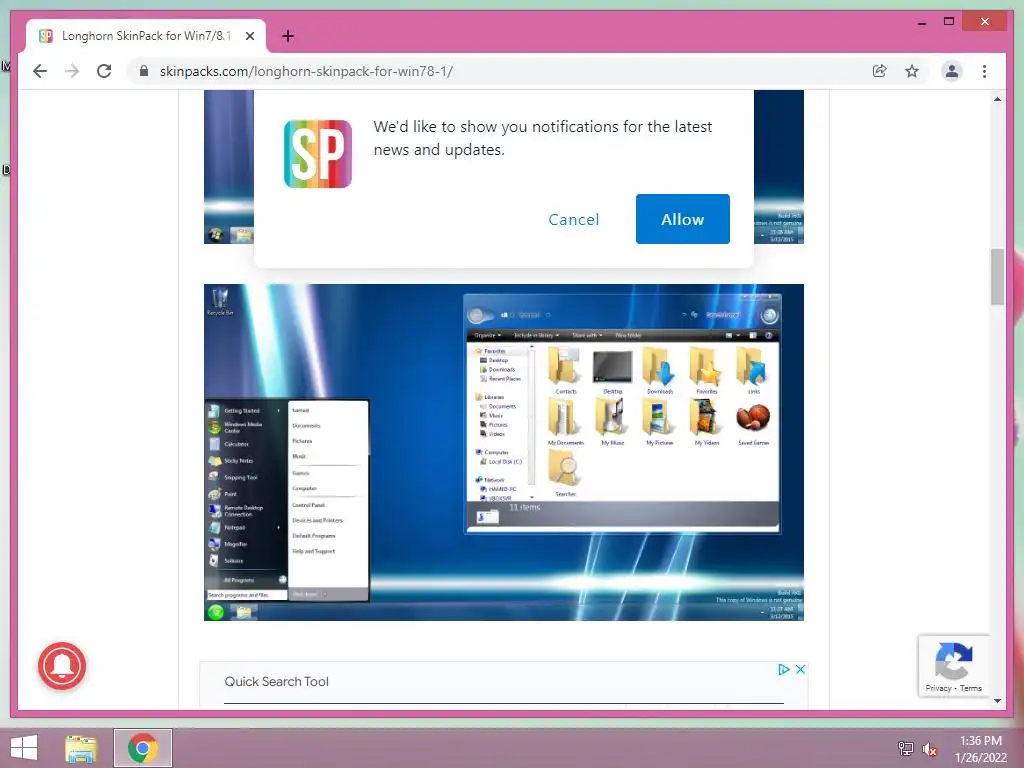Close the Quick Search Tool ad

pyautogui.click(x=800, y=669)
